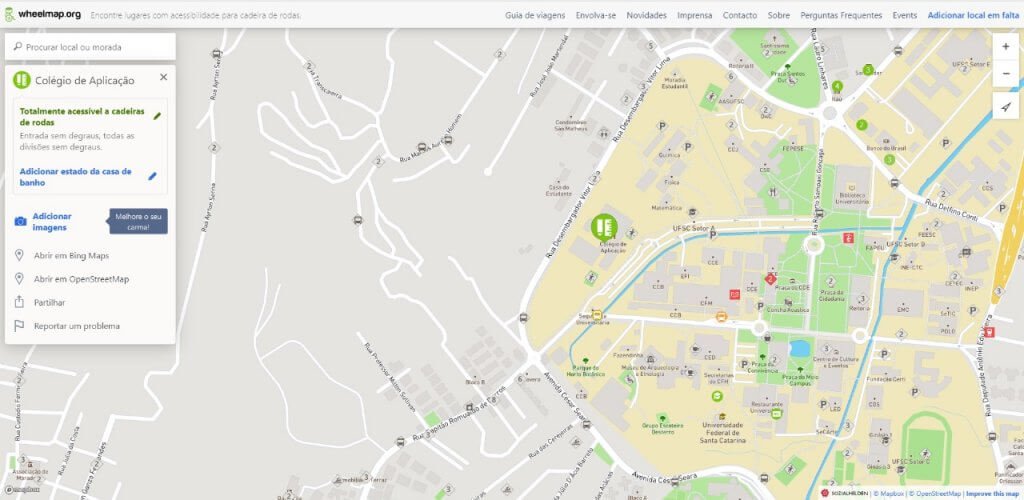Click the green cluster 3 near Banco do Brasil
This screenshot has width=1024, height=500.
(x=889, y=159)
